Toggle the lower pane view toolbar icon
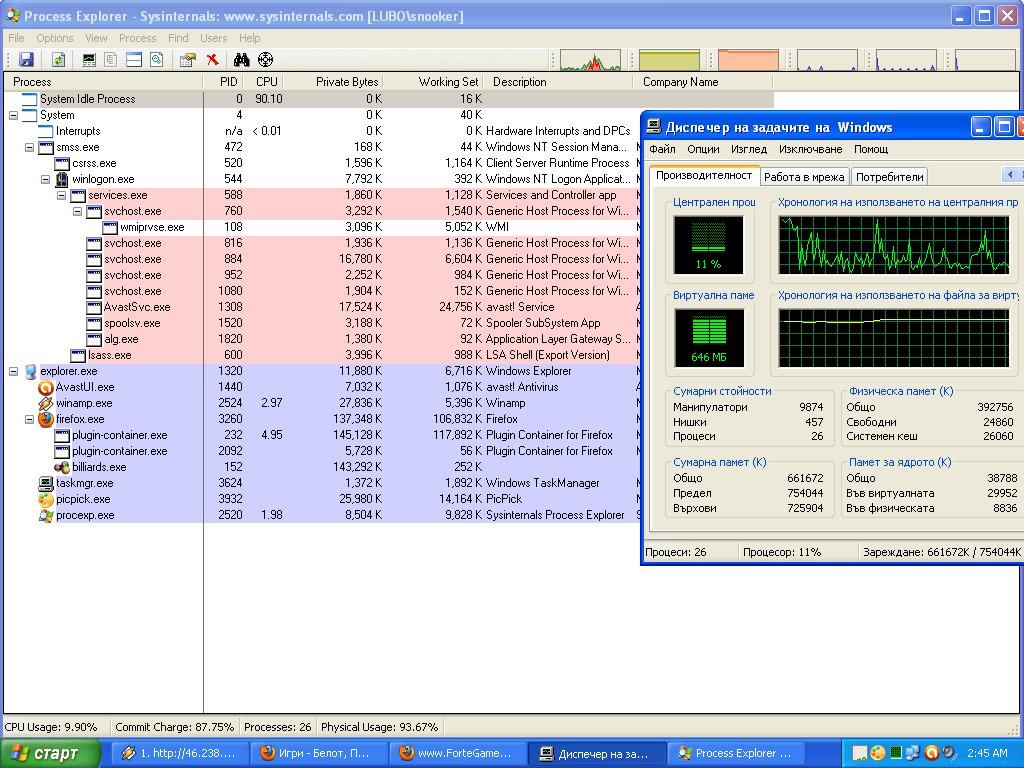 click(134, 60)
